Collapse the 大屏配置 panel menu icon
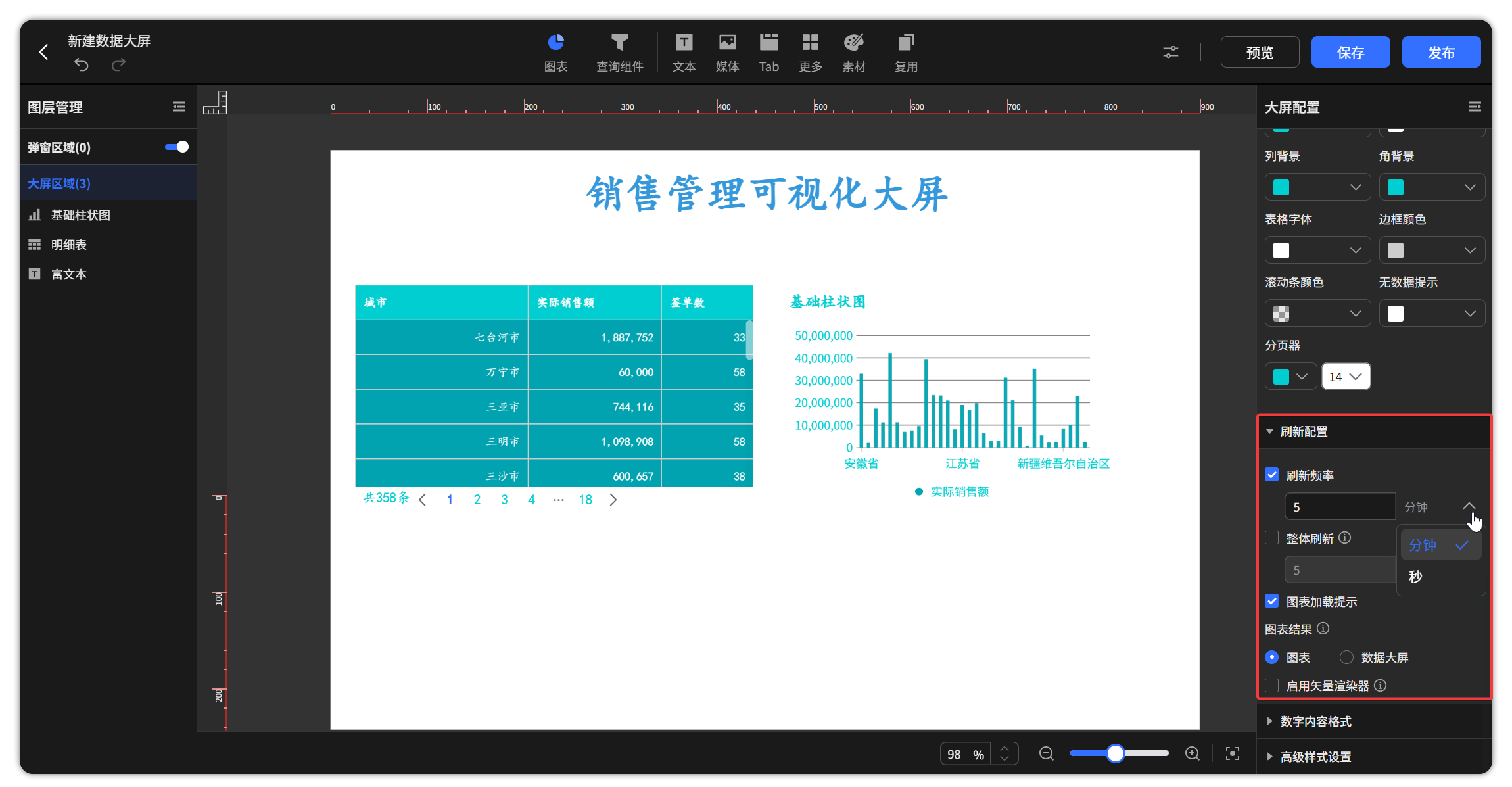1512x787 pixels. click(x=1475, y=107)
